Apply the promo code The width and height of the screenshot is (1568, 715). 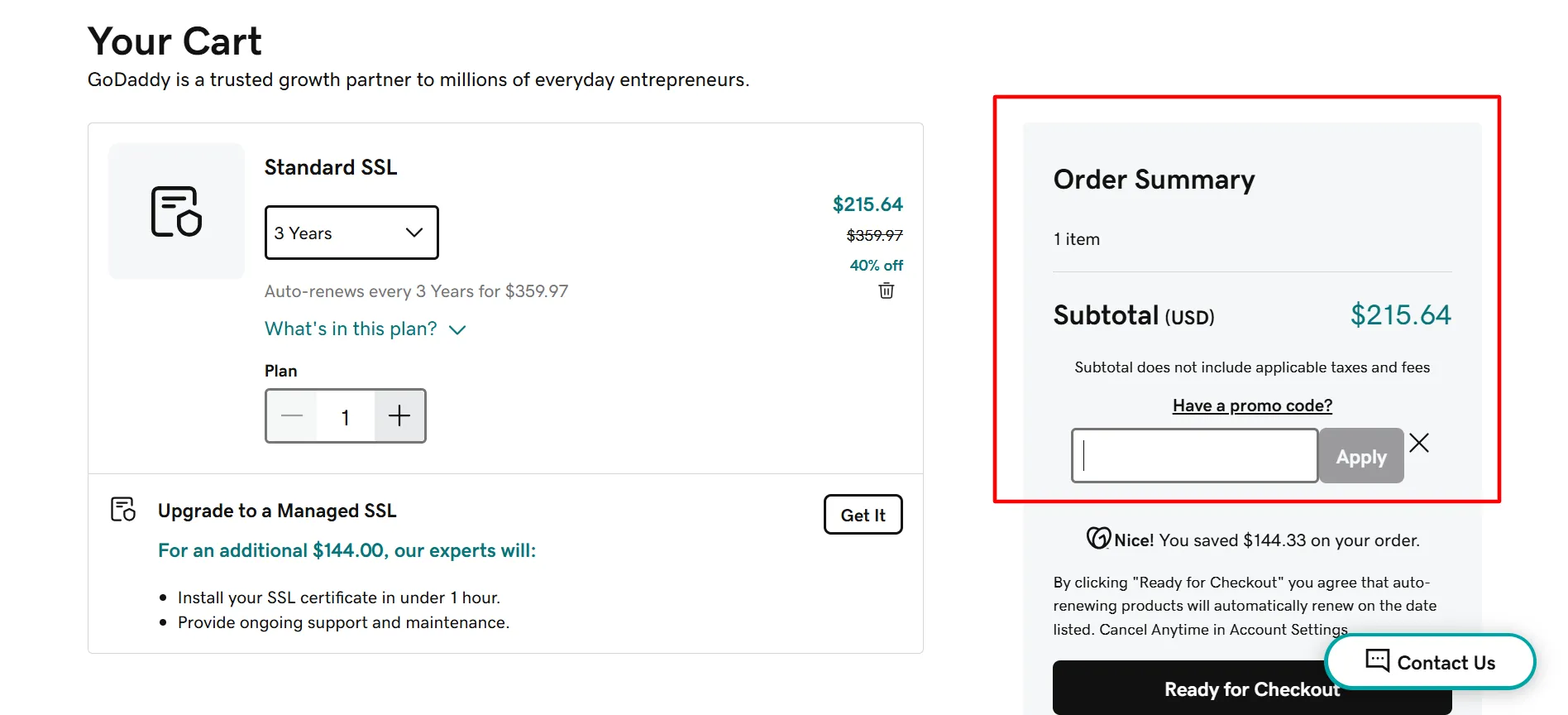coord(1361,456)
